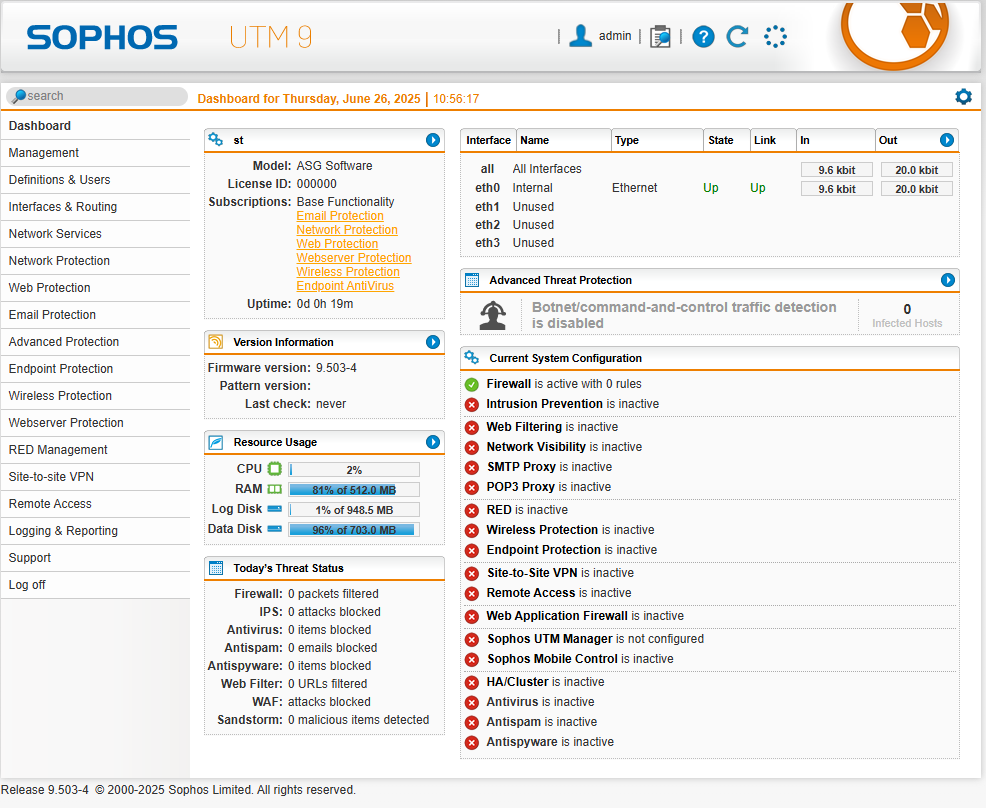This screenshot has height=808, width=986.
Task: Open Interfaces & Routing menu
Action: click(96, 207)
